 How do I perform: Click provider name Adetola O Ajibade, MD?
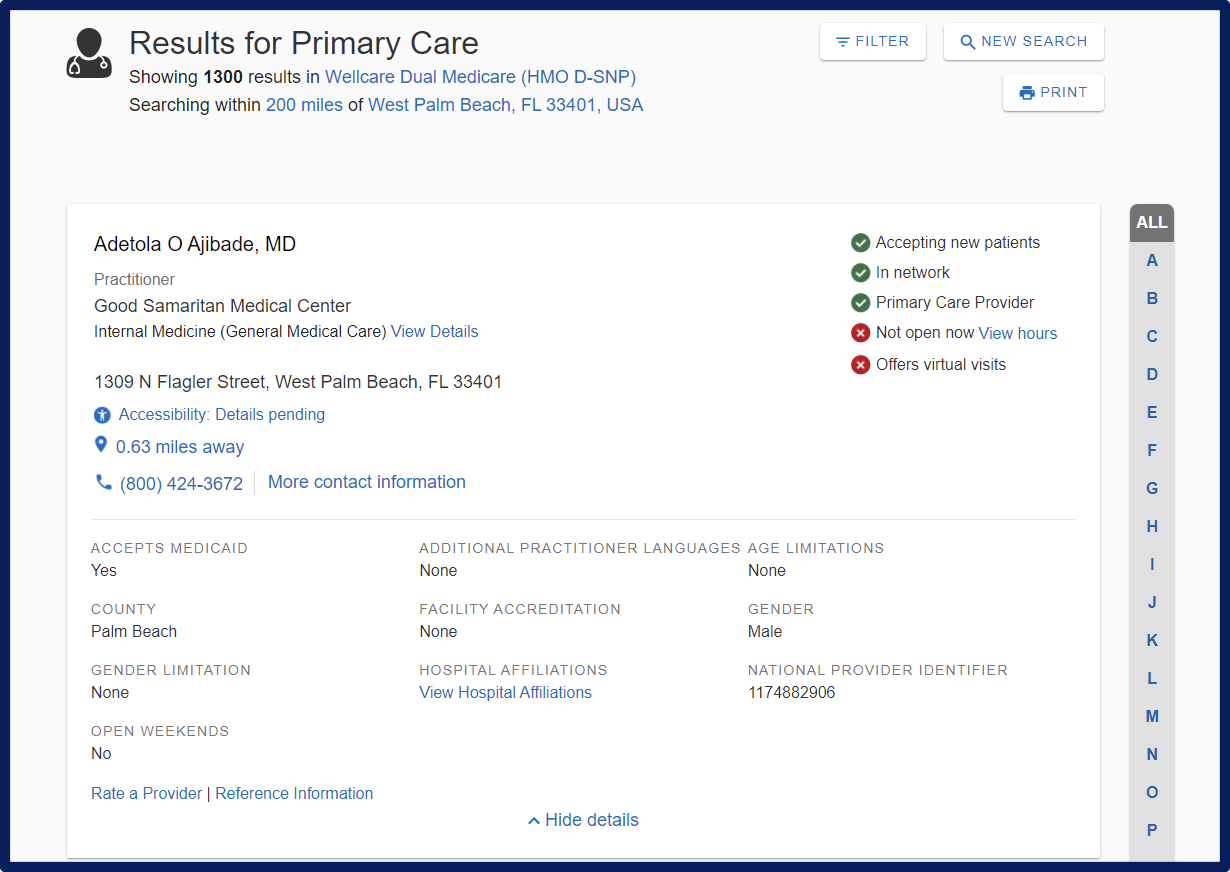click(195, 245)
